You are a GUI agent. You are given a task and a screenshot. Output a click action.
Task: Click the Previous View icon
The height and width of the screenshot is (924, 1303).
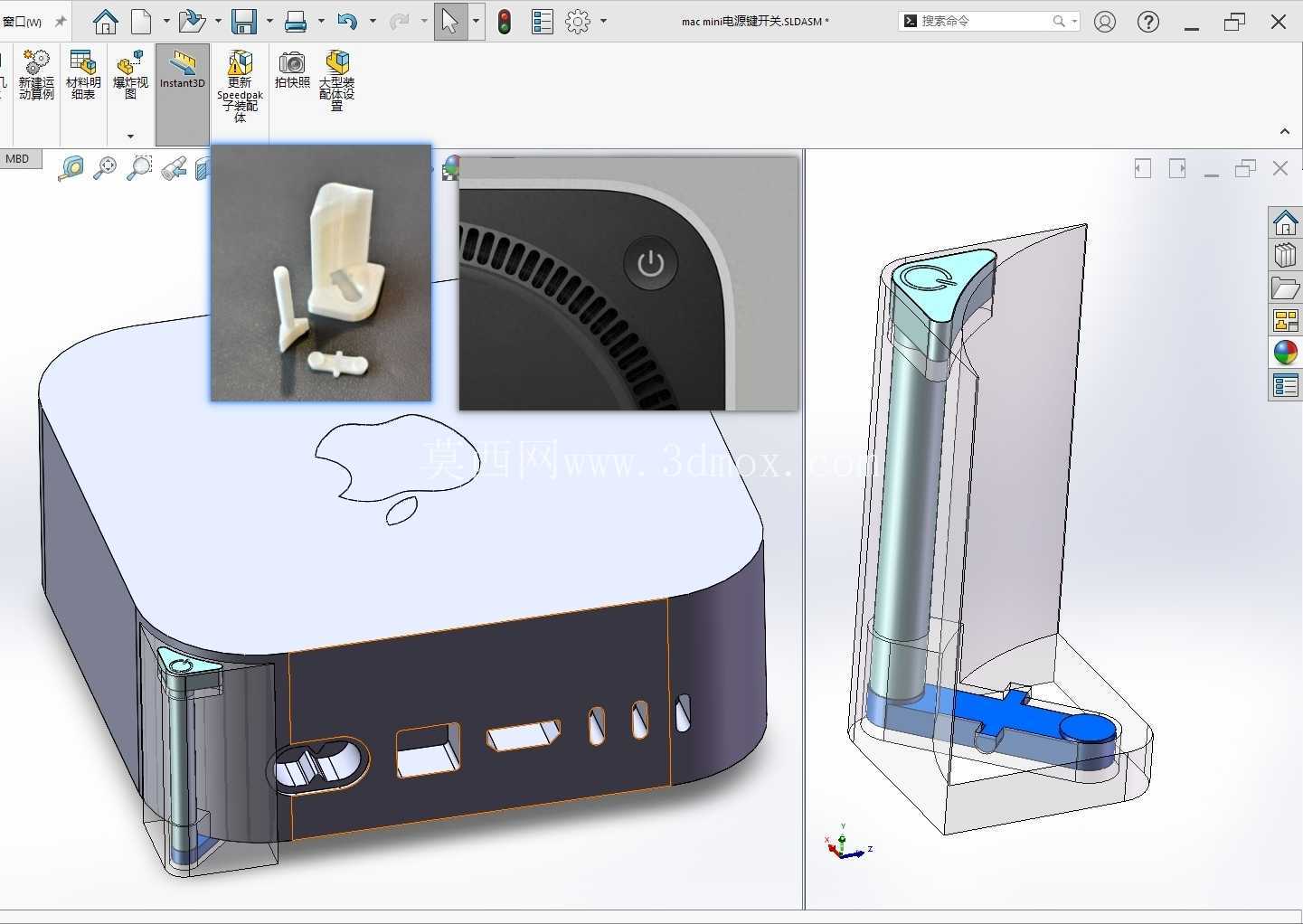pyautogui.click(x=174, y=168)
